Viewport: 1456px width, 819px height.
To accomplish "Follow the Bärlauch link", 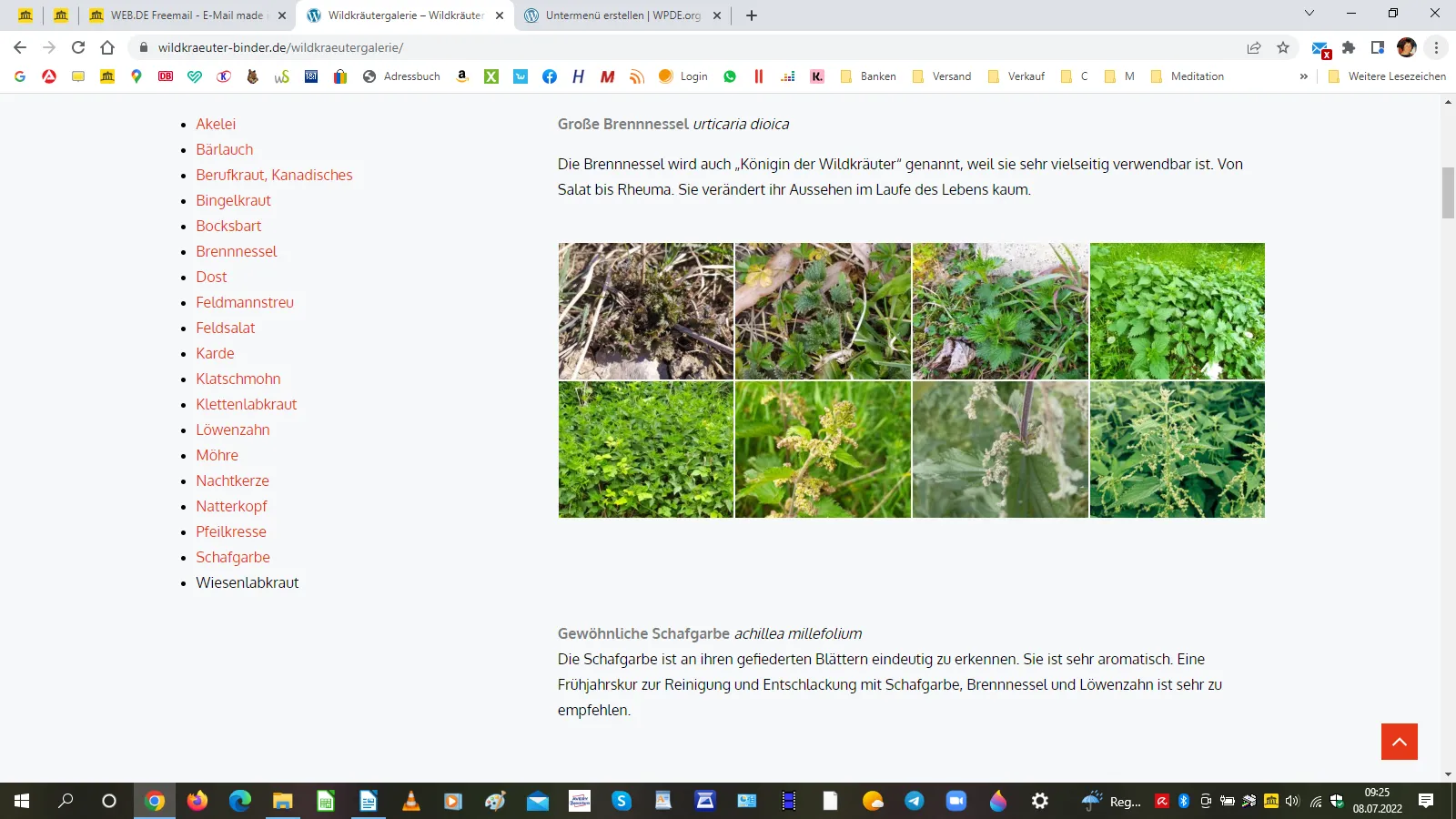I will (x=225, y=149).
